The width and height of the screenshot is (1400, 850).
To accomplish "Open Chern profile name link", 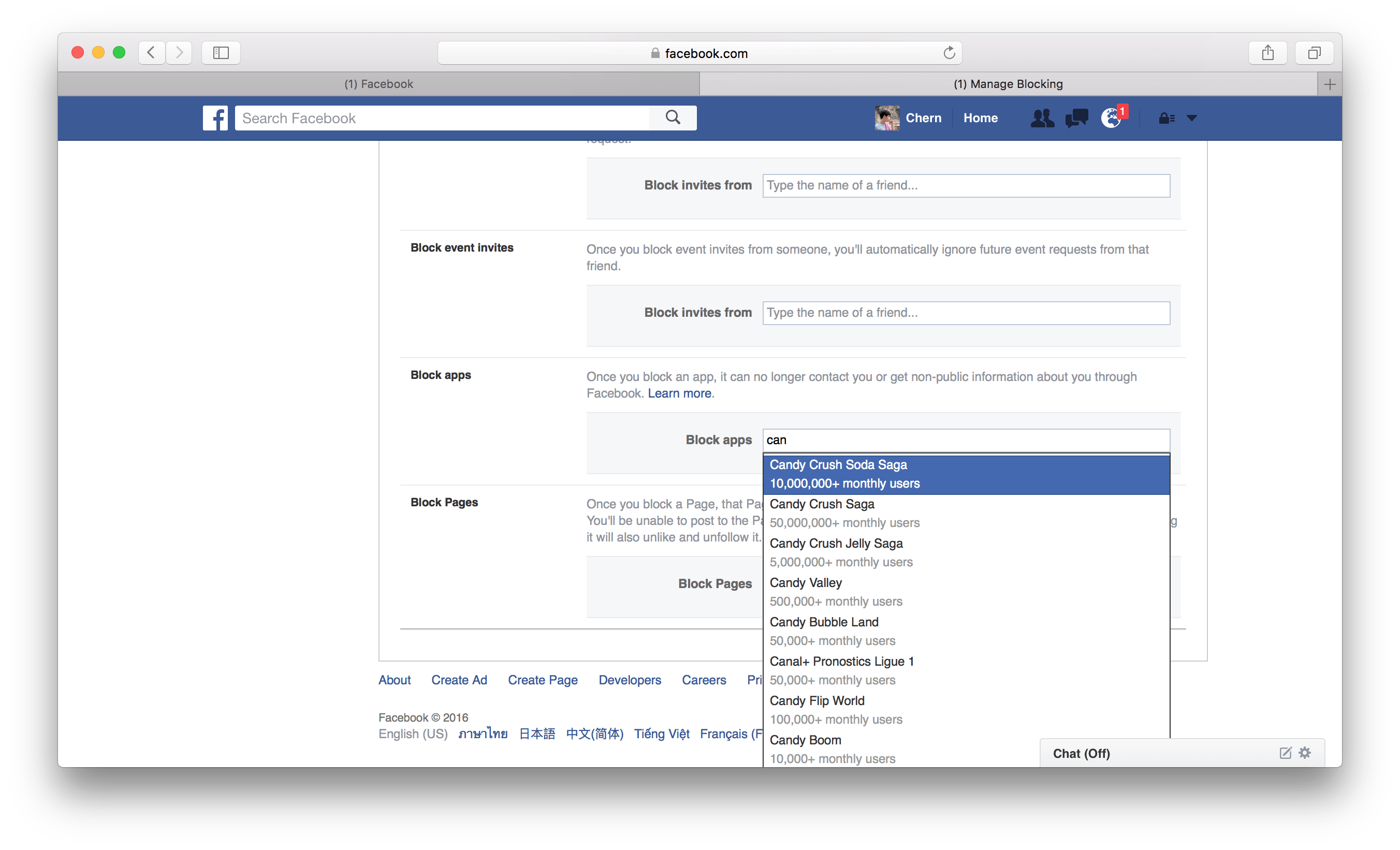I will [x=923, y=118].
